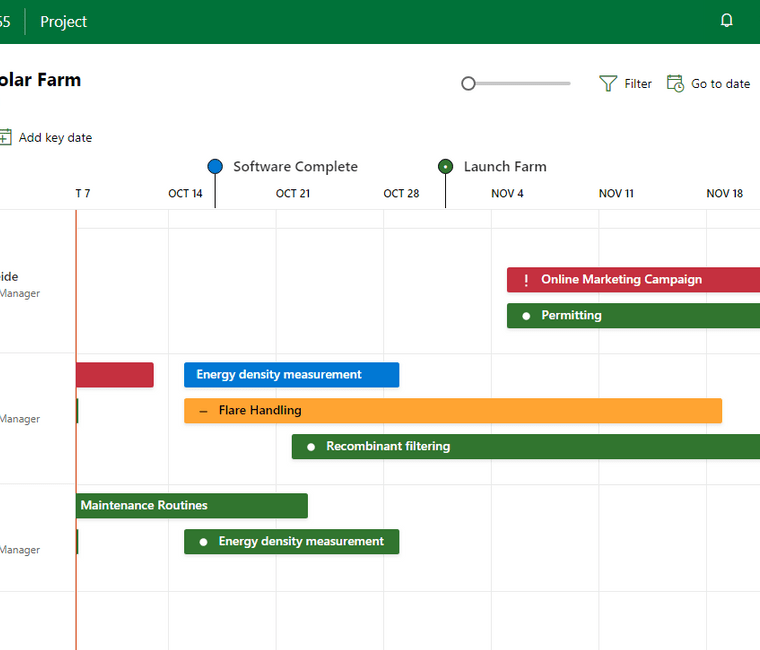Click the Filter funnel icon

pos(608,84)
